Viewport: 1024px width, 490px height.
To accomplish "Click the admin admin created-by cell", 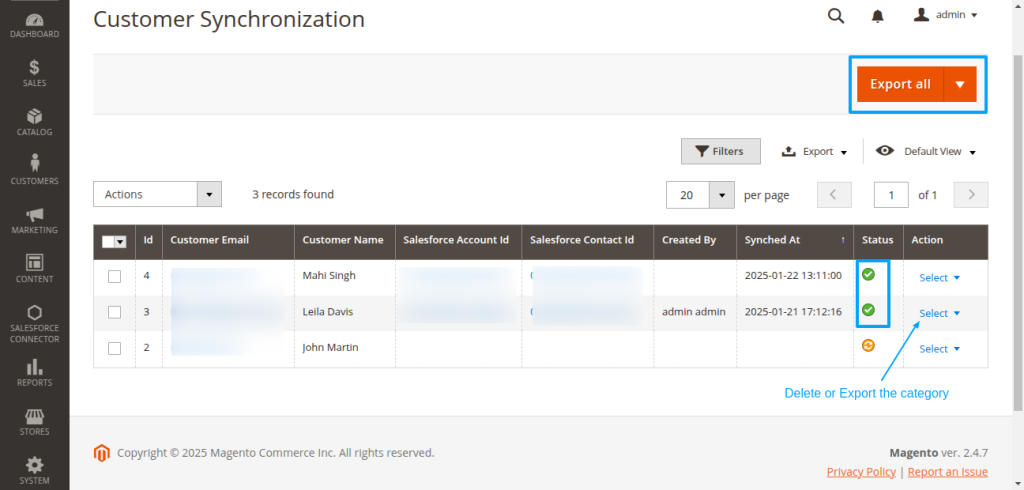I will pyautogui.click(x=694, y=312).
